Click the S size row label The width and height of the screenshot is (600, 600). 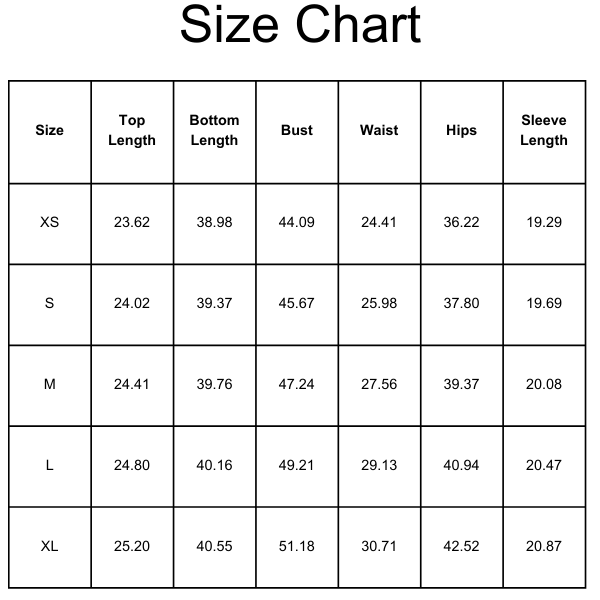coord(49,303)
